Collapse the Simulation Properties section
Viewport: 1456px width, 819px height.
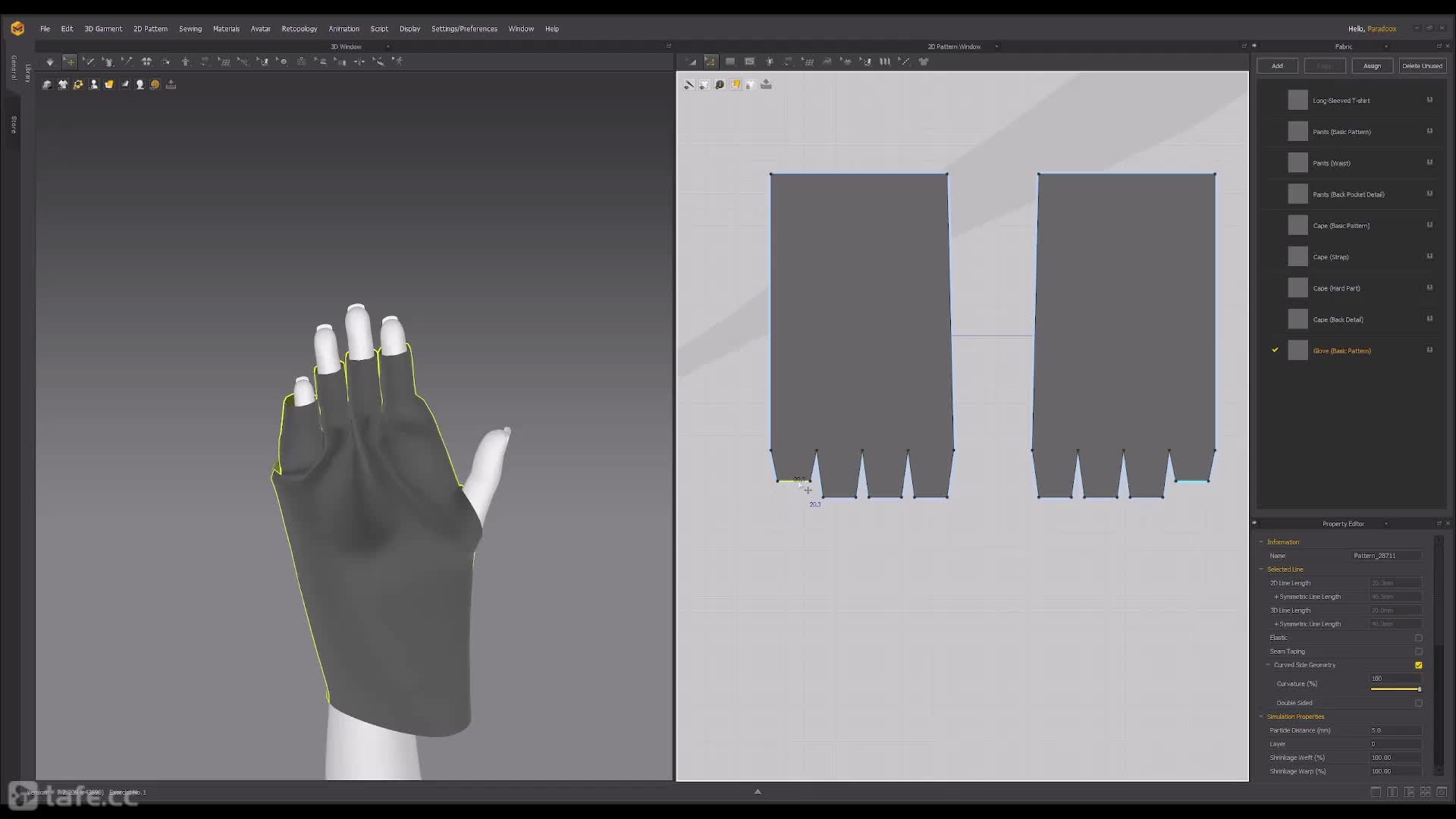click(1262, 717)
